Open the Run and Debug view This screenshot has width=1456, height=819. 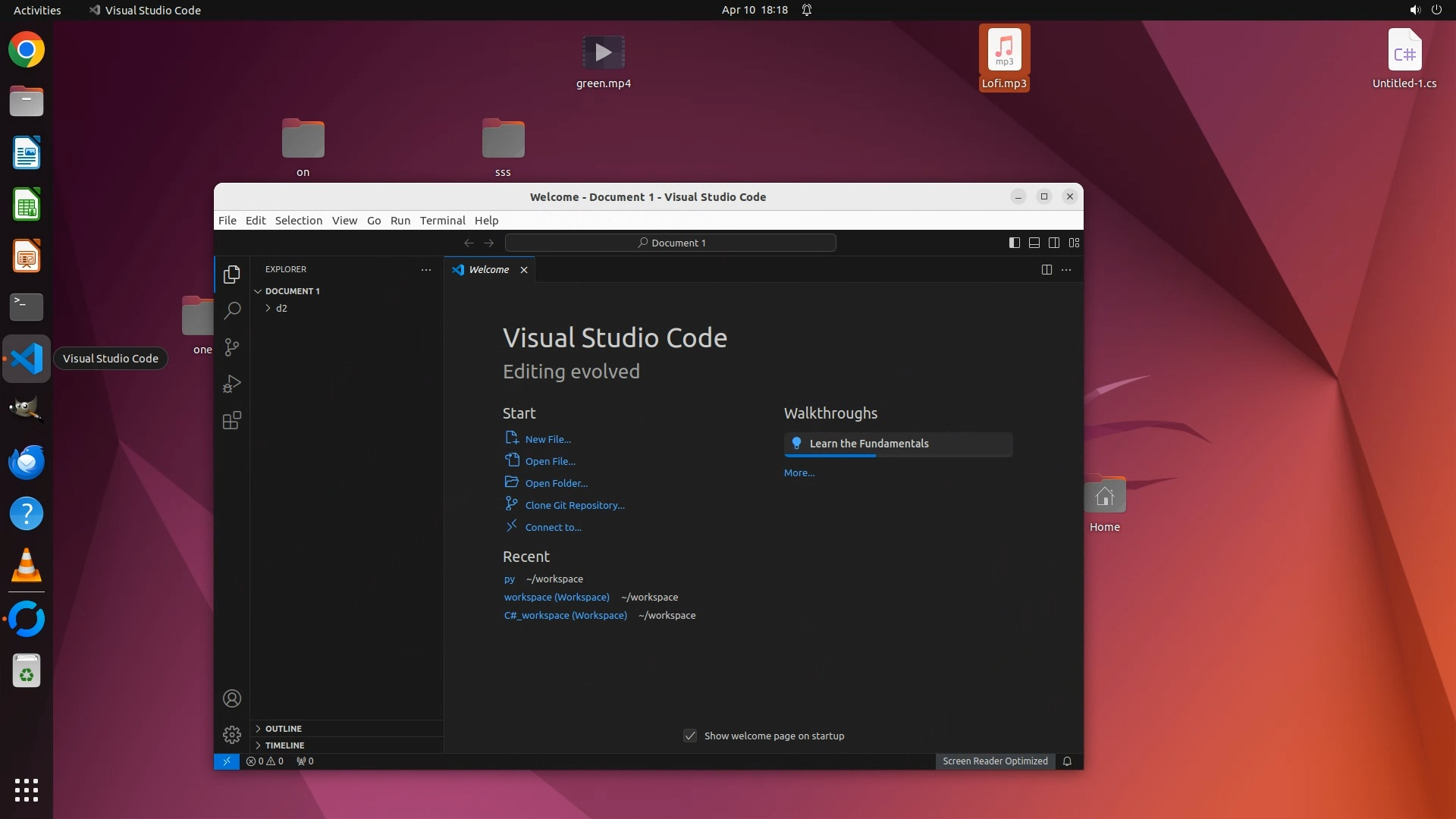(x=232, y=384)
